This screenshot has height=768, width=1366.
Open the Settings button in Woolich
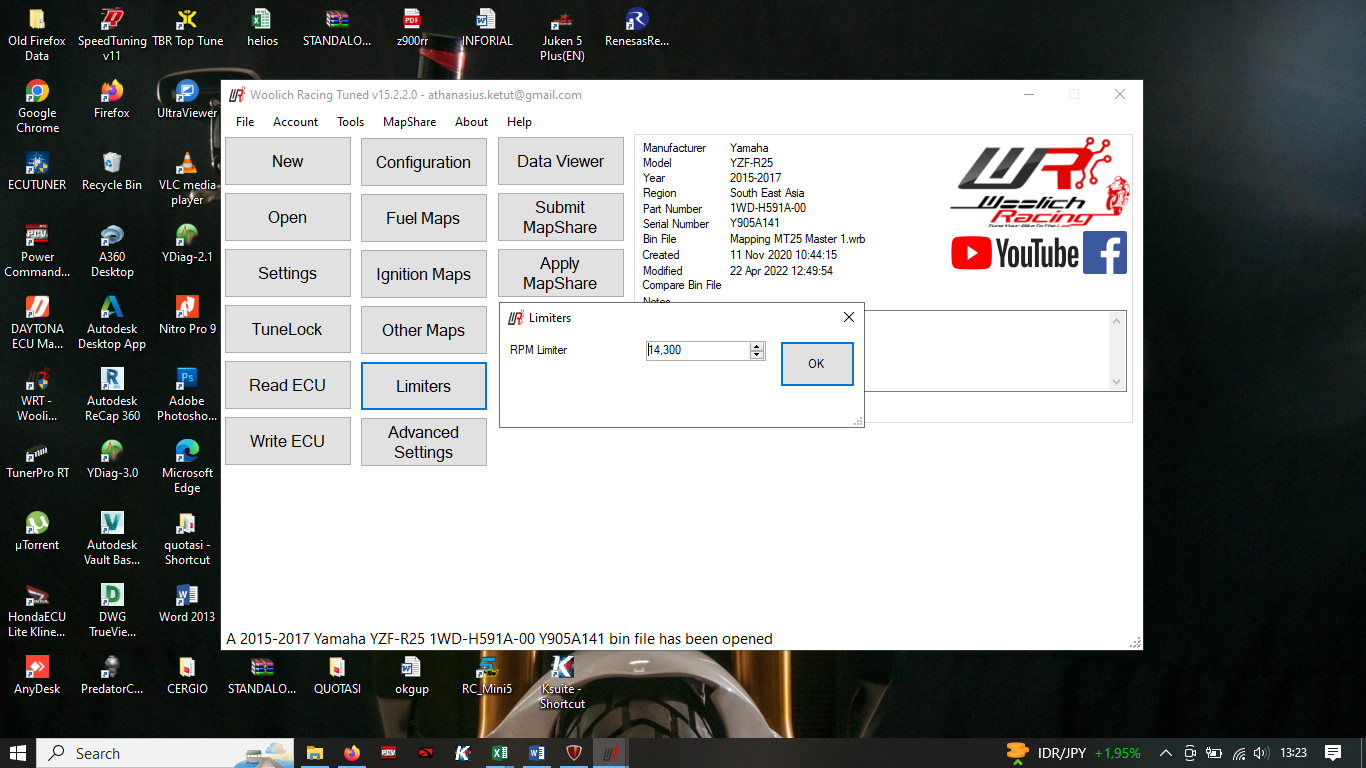click(288, 273)
